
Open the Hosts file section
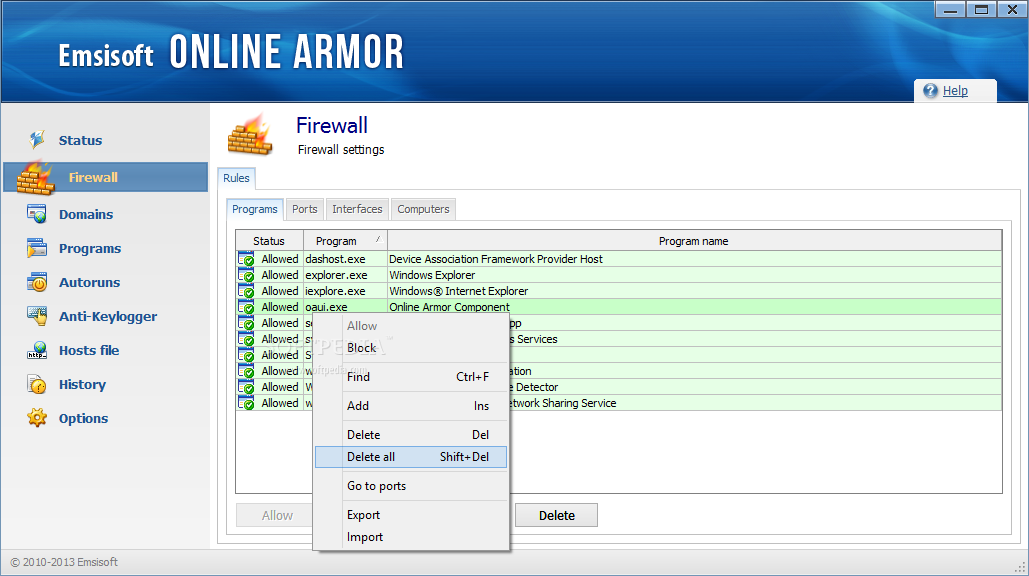pos(89,350)
